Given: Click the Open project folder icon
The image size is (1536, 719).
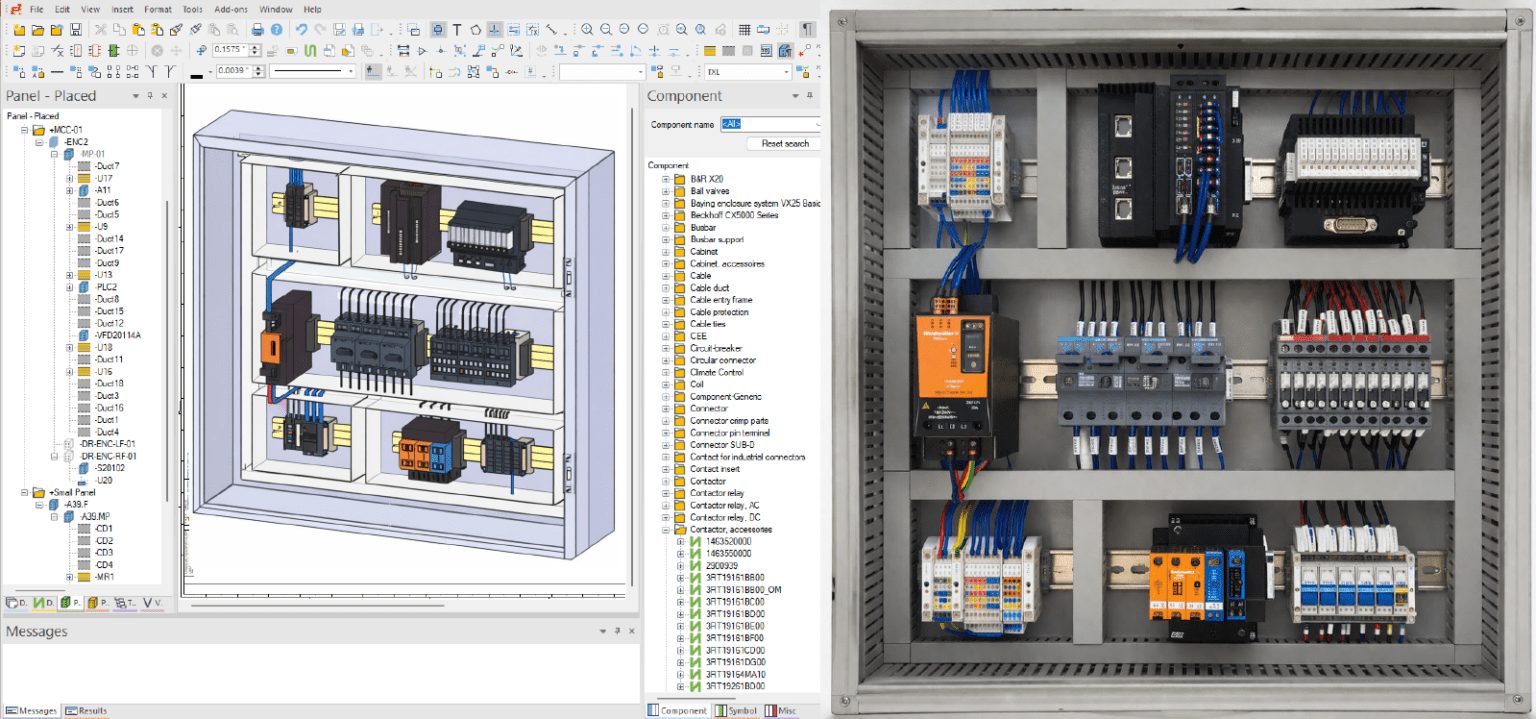Looking at the screenshot, I should point(37,30).
